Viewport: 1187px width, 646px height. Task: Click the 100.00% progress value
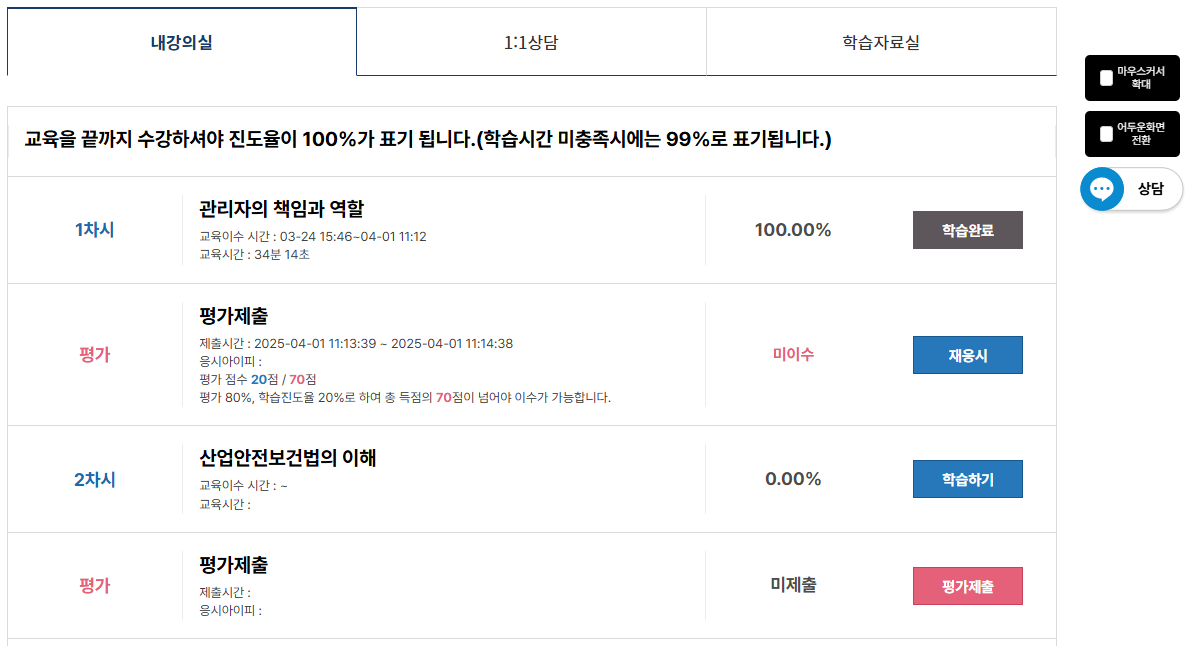point(793,230)
